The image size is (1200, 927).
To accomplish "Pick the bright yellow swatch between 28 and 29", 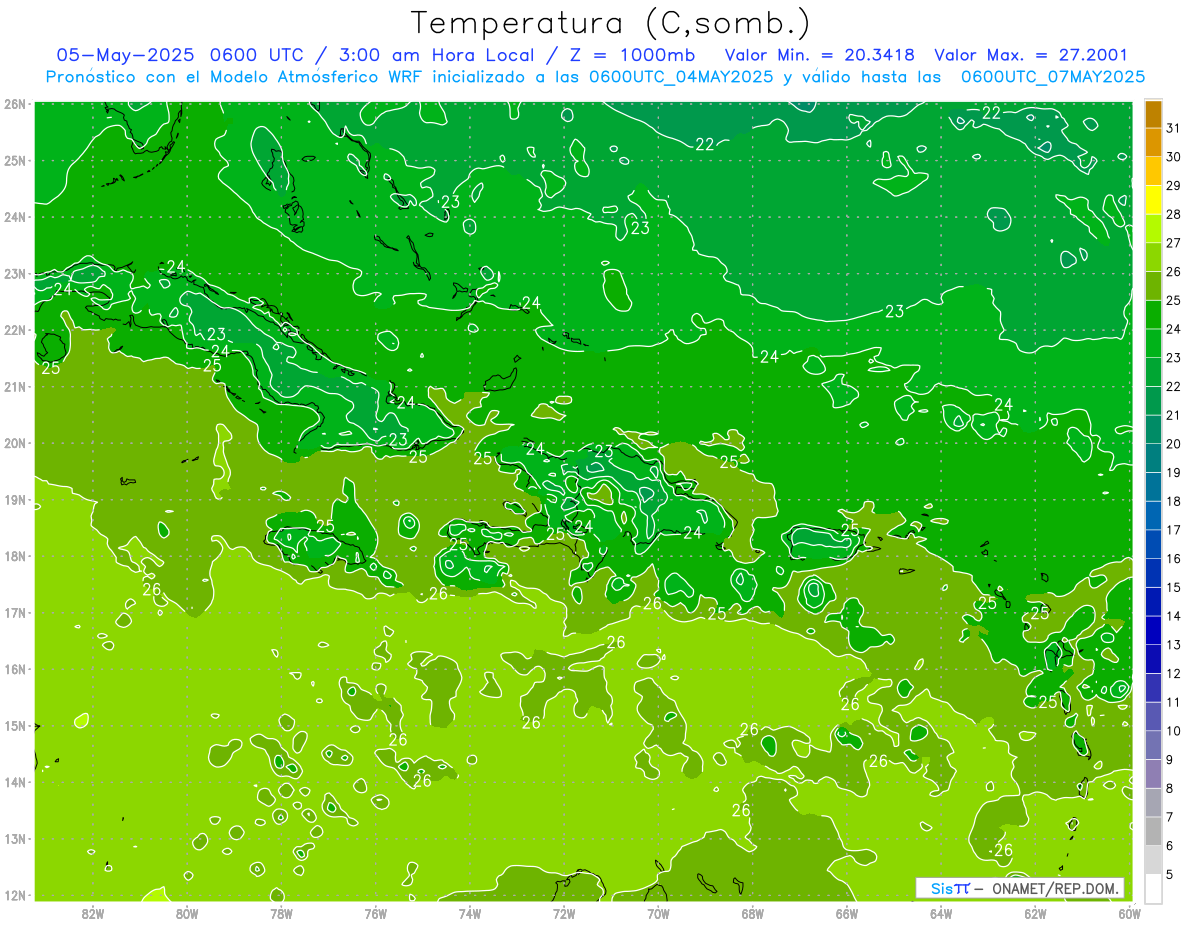I will [1153, 201].
